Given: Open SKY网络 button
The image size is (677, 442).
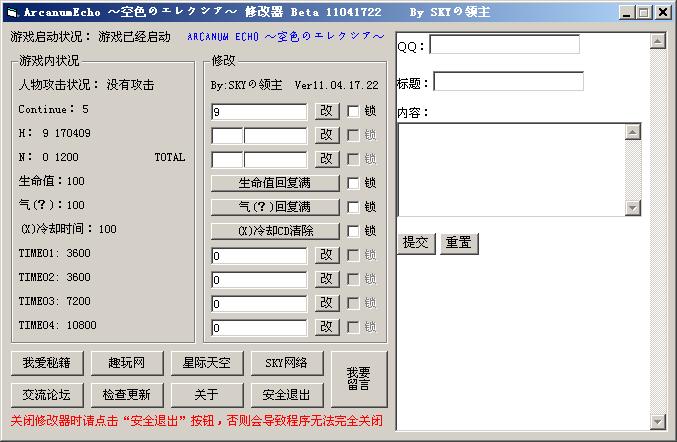Looking at the screenshot, I should coord(286,362).
